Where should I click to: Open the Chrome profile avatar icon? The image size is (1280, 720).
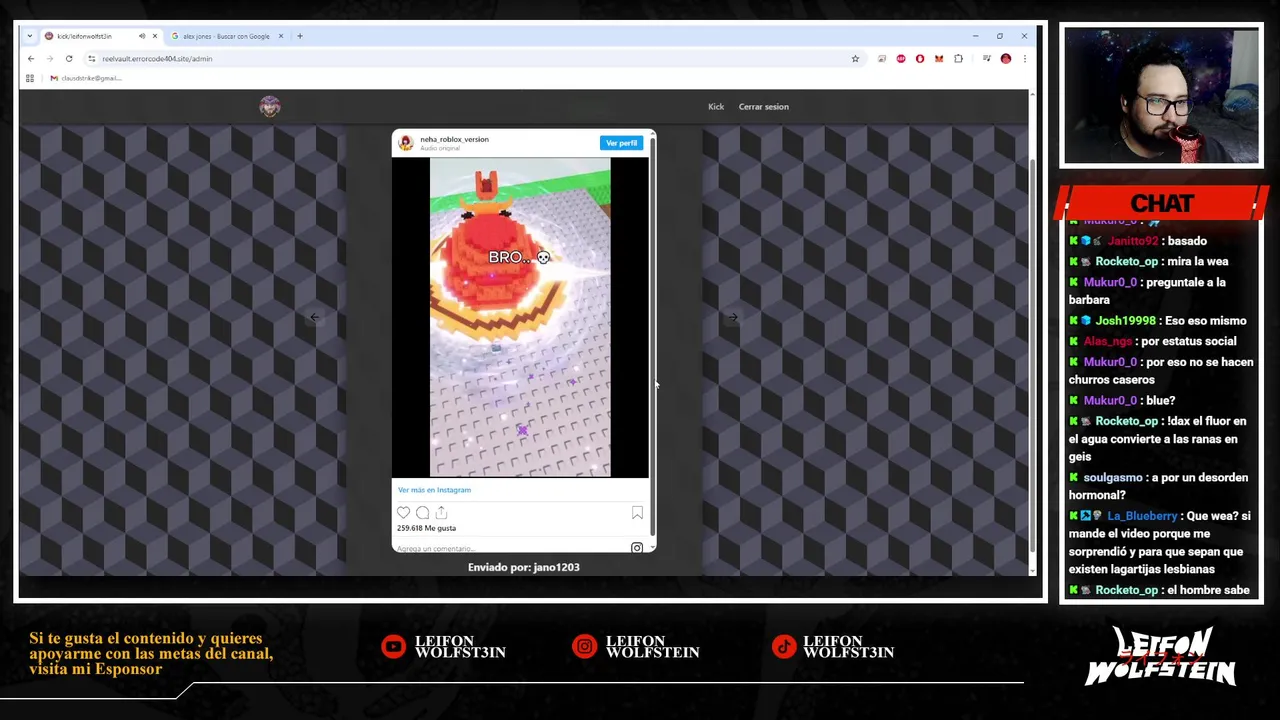point(1006,59)
